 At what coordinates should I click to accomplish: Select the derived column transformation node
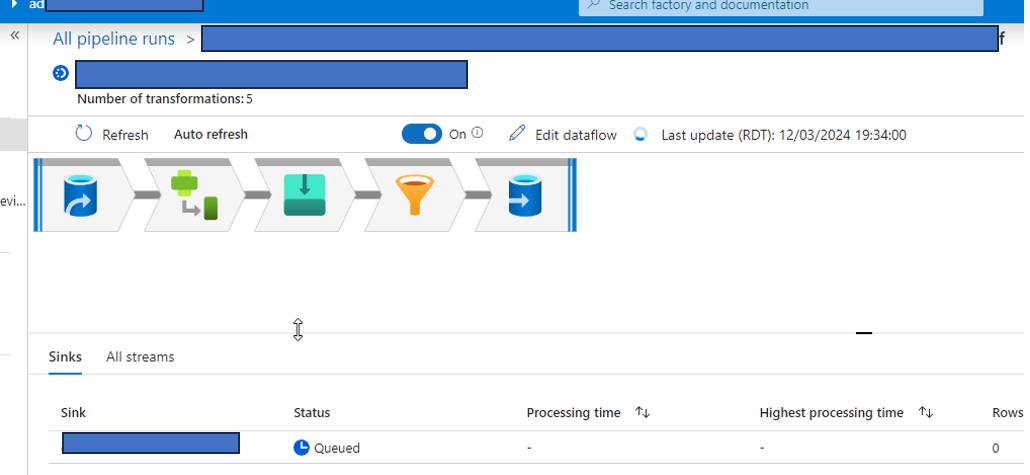[194, 195]
